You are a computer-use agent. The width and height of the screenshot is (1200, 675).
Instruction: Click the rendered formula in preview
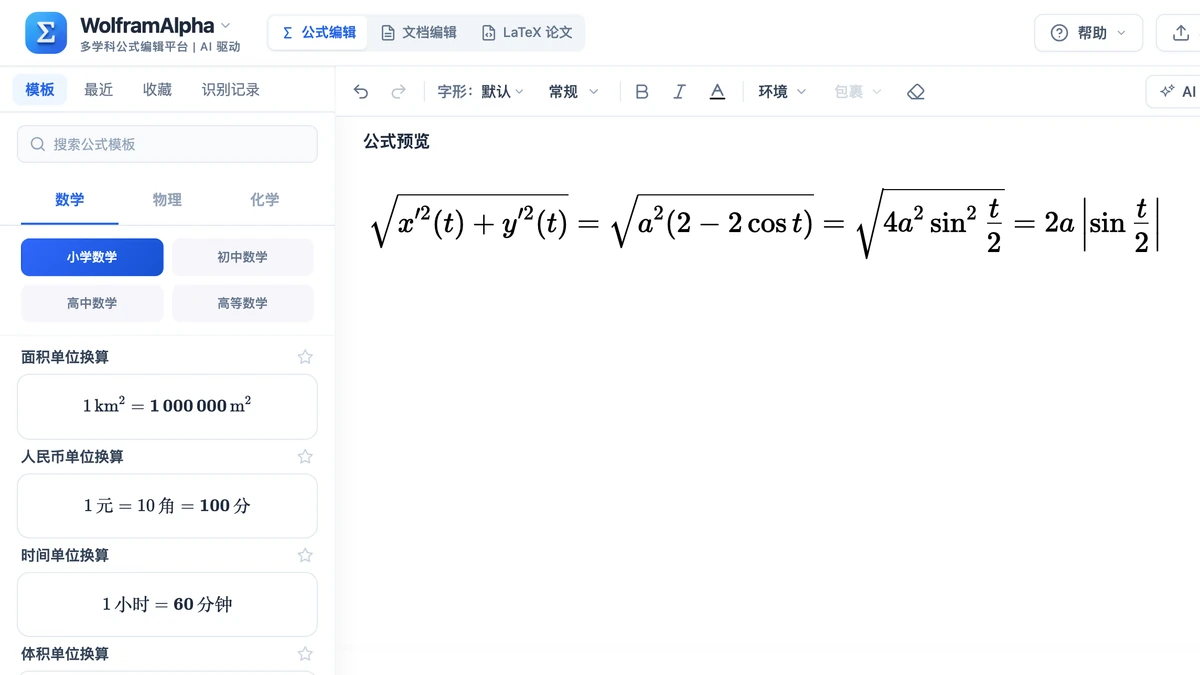pos(764,222)
